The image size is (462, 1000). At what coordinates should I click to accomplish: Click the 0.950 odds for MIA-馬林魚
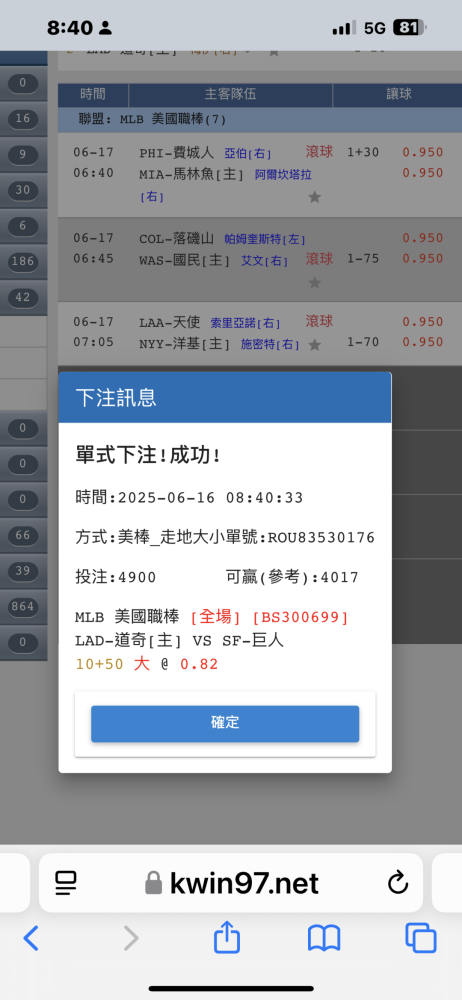(422, 173)
